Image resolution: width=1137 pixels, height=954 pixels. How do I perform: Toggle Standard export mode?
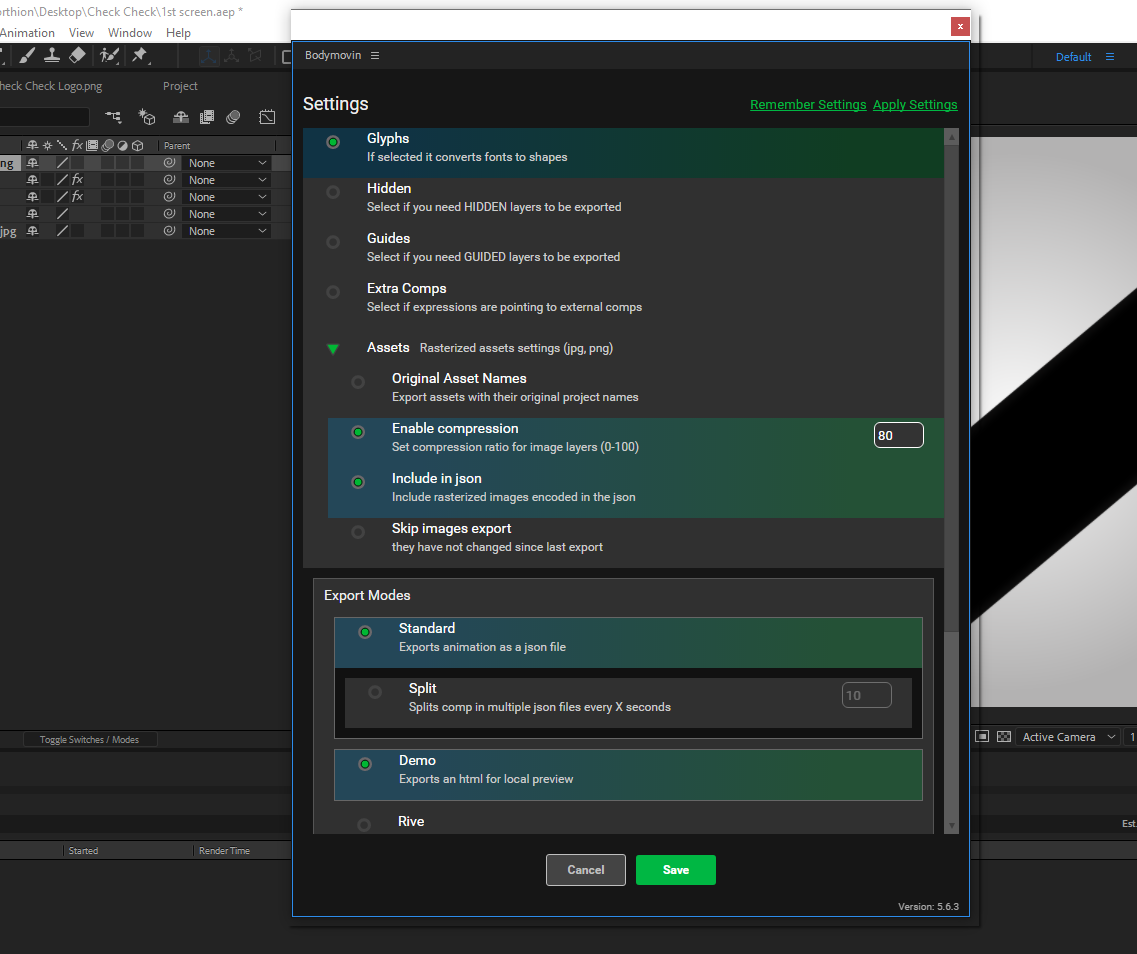(365, 632)
